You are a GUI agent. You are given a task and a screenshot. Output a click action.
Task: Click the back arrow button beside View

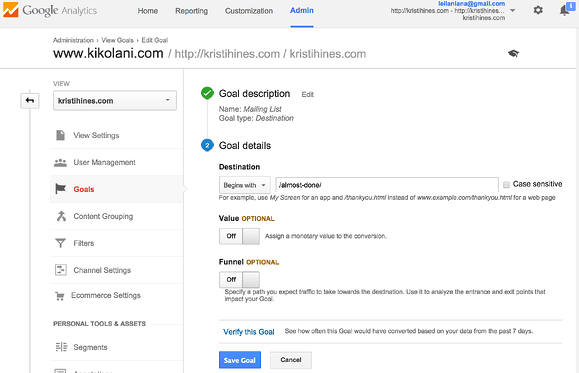(30, 100)
